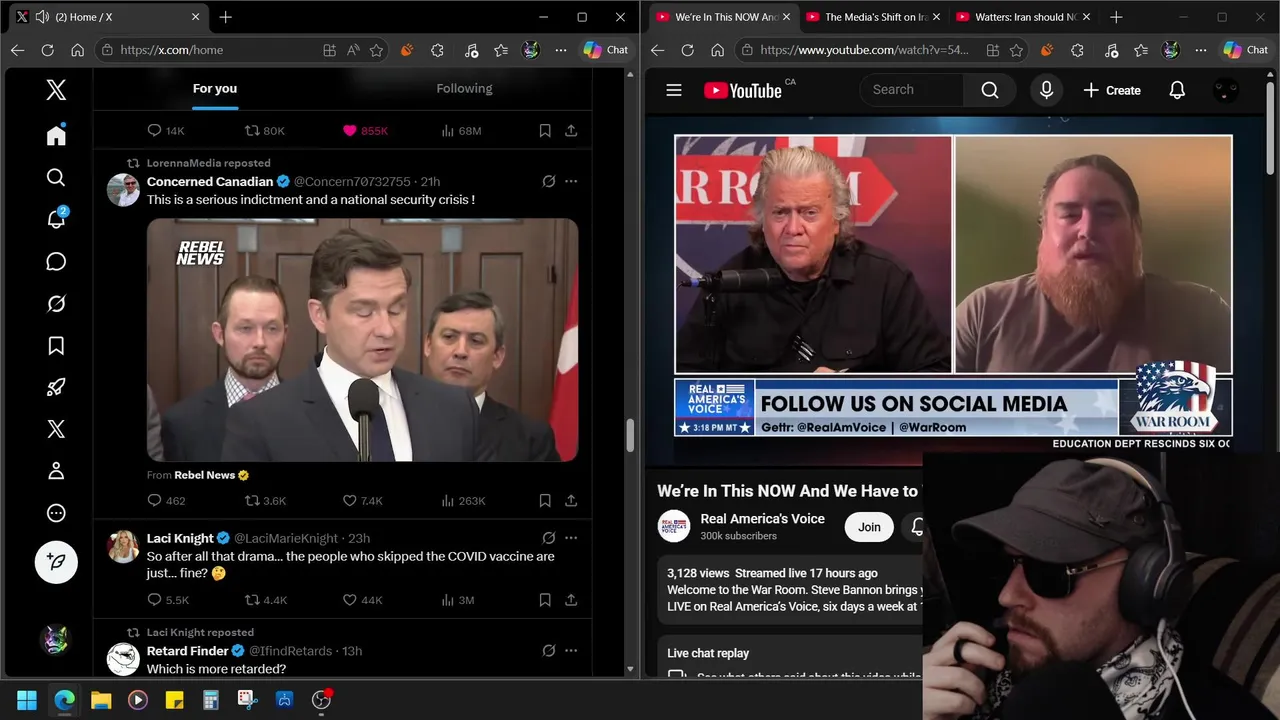Open OBS Studio from the taskbar
Screen dimensions: 1280x720
point(321,700)
